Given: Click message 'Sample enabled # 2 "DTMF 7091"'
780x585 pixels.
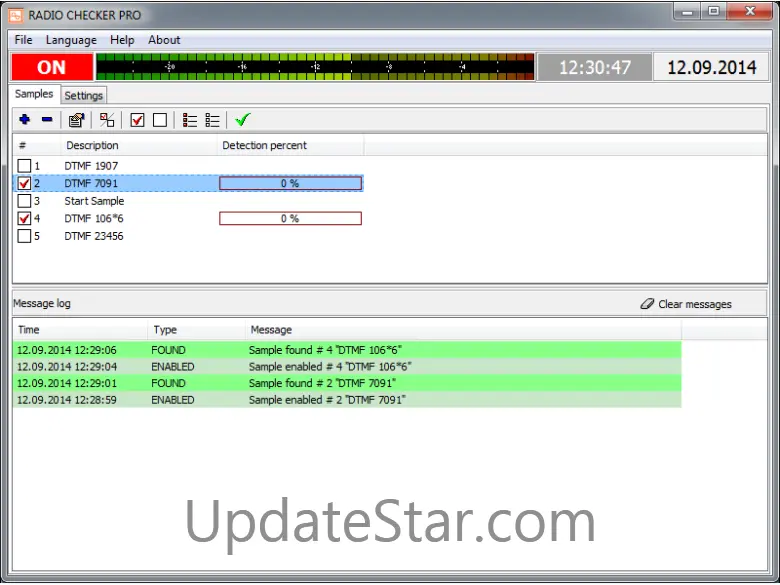Looking at the screenshot, I should [x=327, y=400].
